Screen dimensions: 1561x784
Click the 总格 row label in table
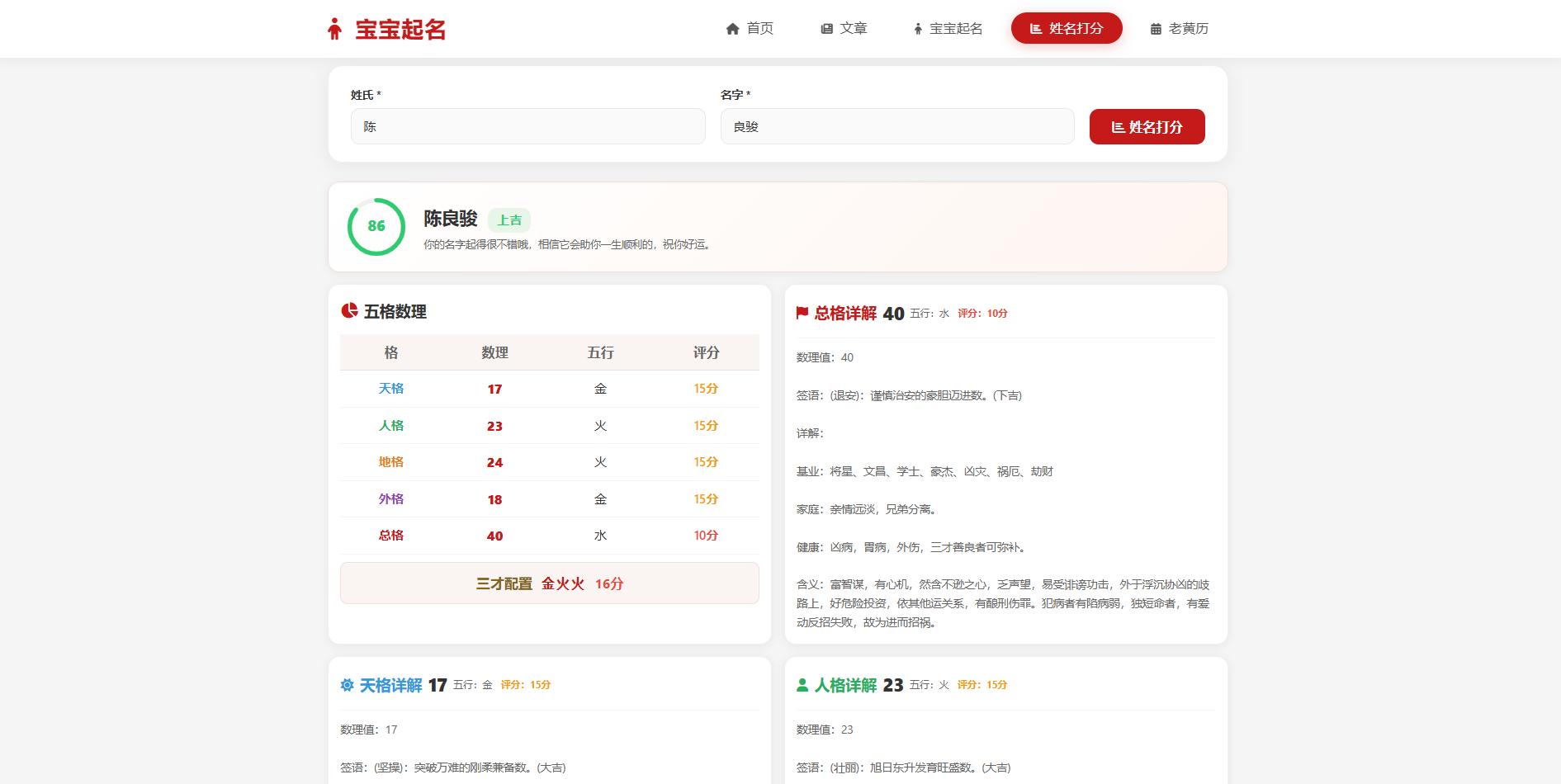391,536
